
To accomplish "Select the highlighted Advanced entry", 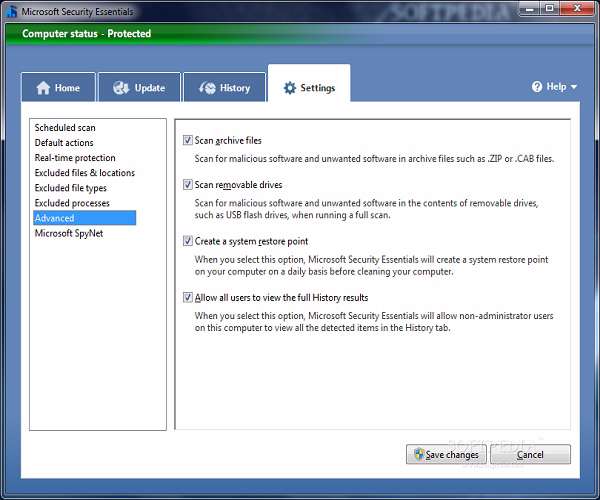I will tap(85, 218).
